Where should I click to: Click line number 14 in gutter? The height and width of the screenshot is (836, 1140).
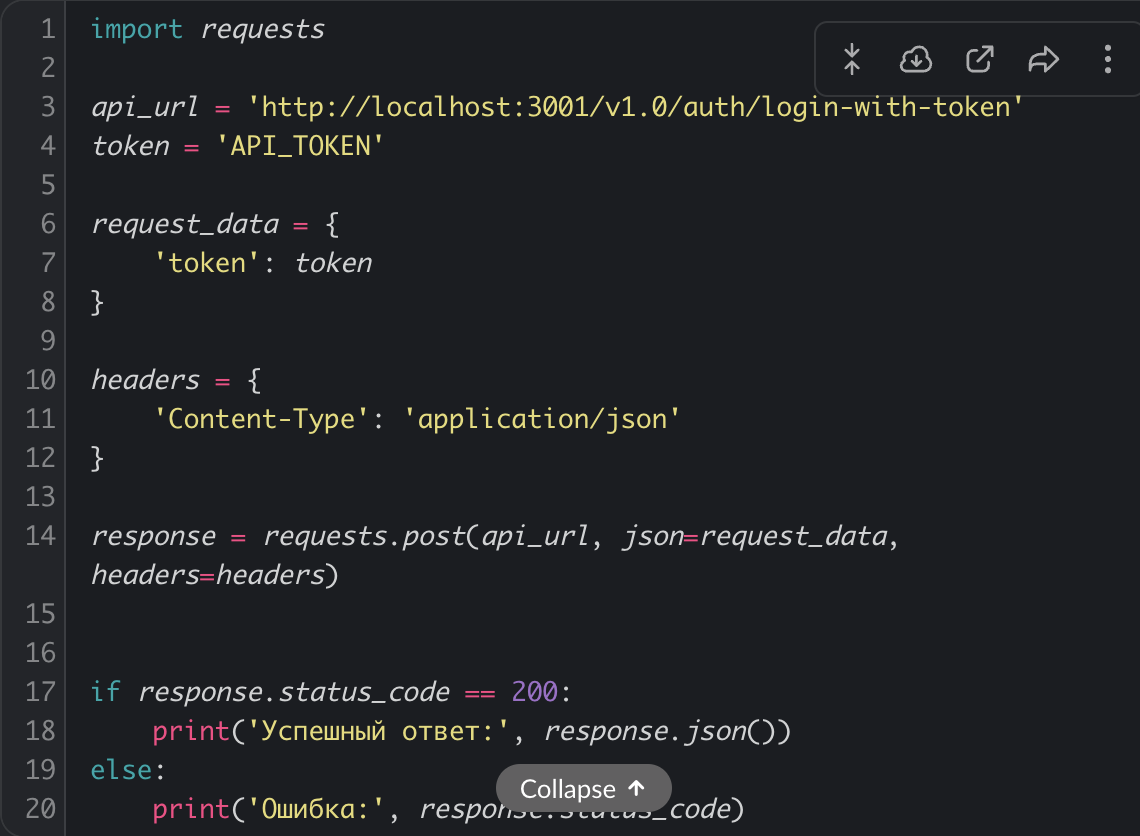coord(40,536)
